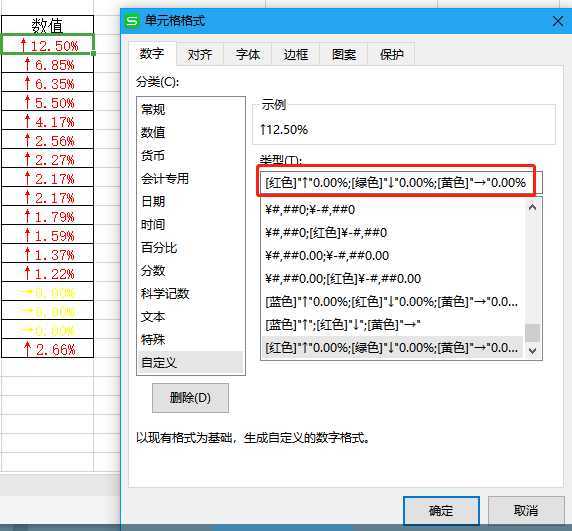Viewport: 572px width, 531px height.
Task: Select cell showing ↑2.56%
Action: 47,139
